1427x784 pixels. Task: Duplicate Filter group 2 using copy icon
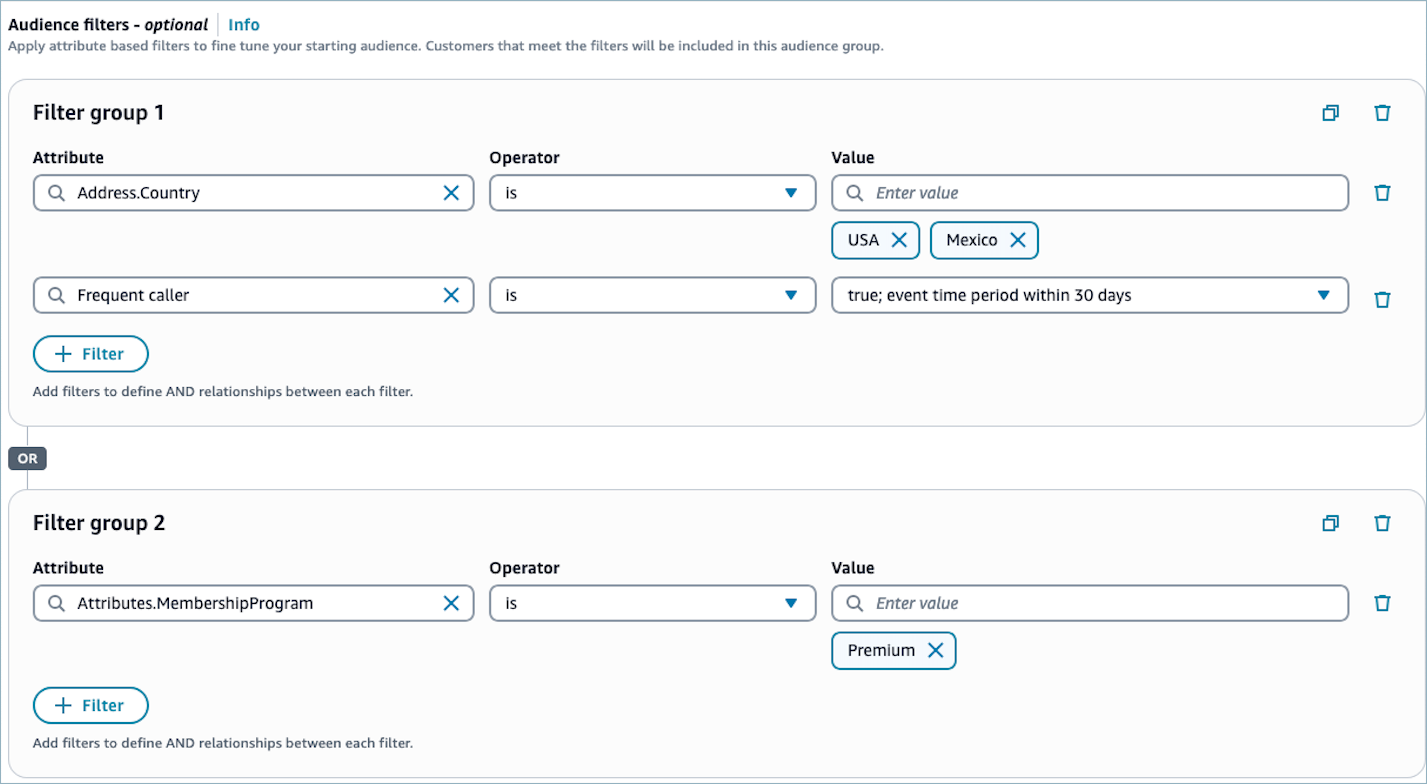[x=1330, y=523]
